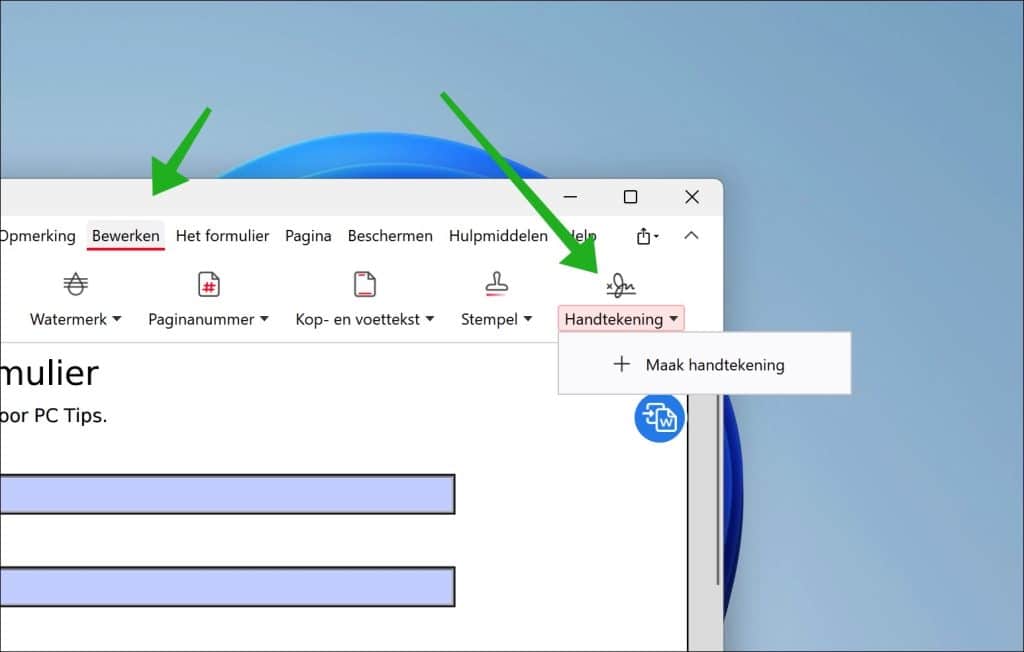Viewport: 1024px width, 652px height.
Task: Click the document vertical scrollbar
Action: pyautogui.click(x=718, y=490)
